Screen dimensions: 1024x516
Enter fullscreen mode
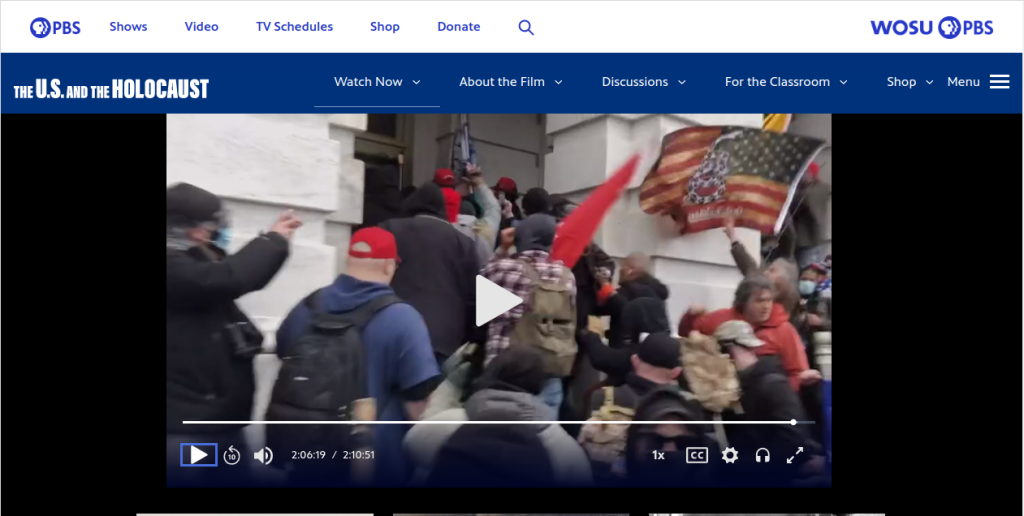(795, 455)
